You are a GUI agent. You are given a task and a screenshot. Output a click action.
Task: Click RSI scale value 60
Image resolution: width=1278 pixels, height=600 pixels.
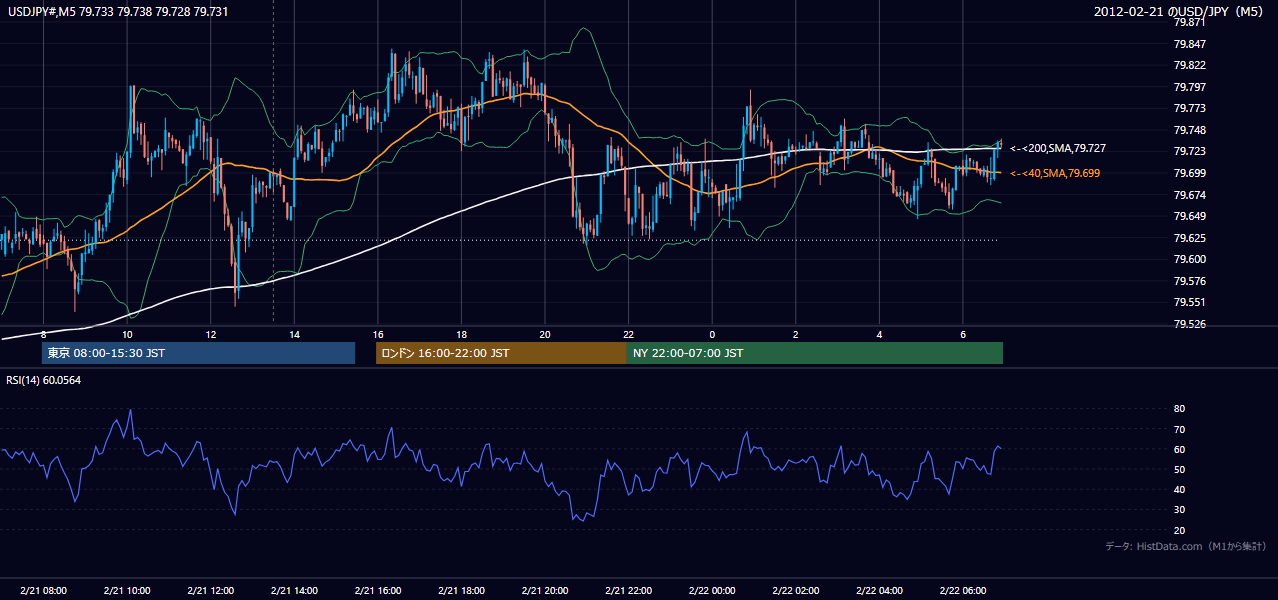1180,449
